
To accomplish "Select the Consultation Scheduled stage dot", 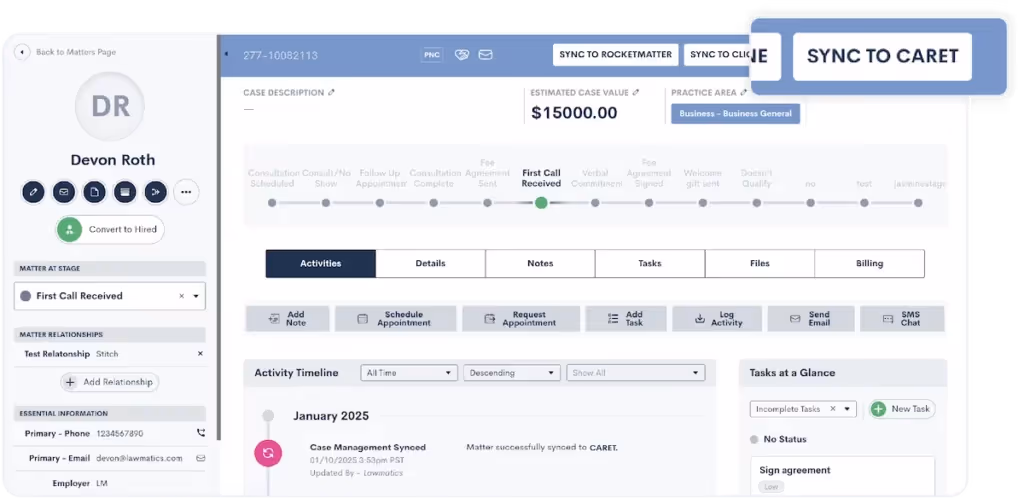I will (272, 203).
